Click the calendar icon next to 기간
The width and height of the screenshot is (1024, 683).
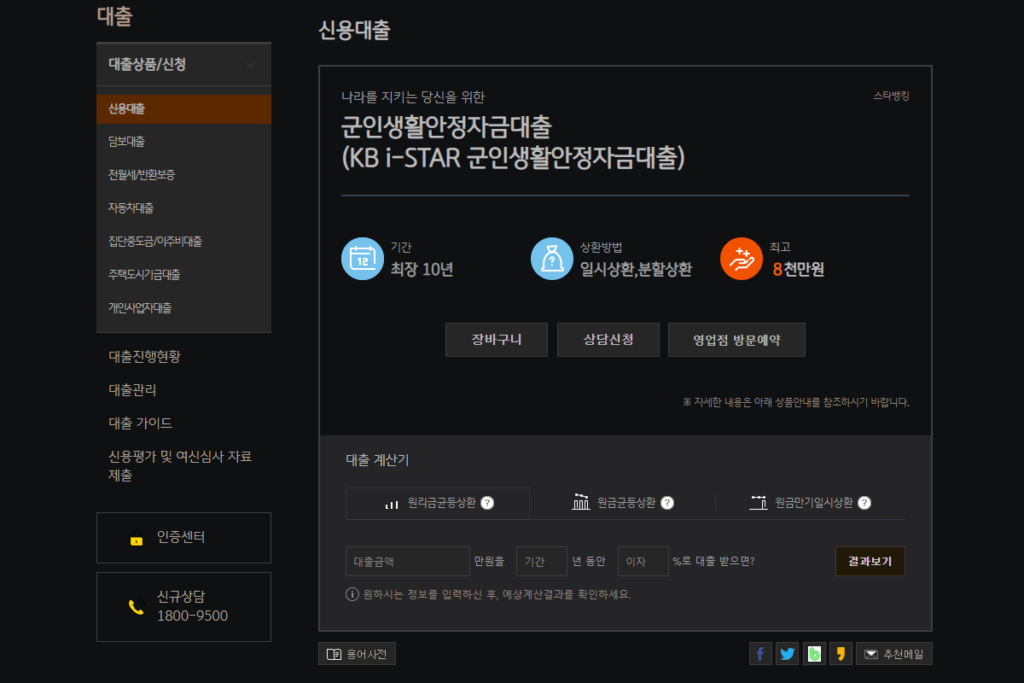click(362, 258)
